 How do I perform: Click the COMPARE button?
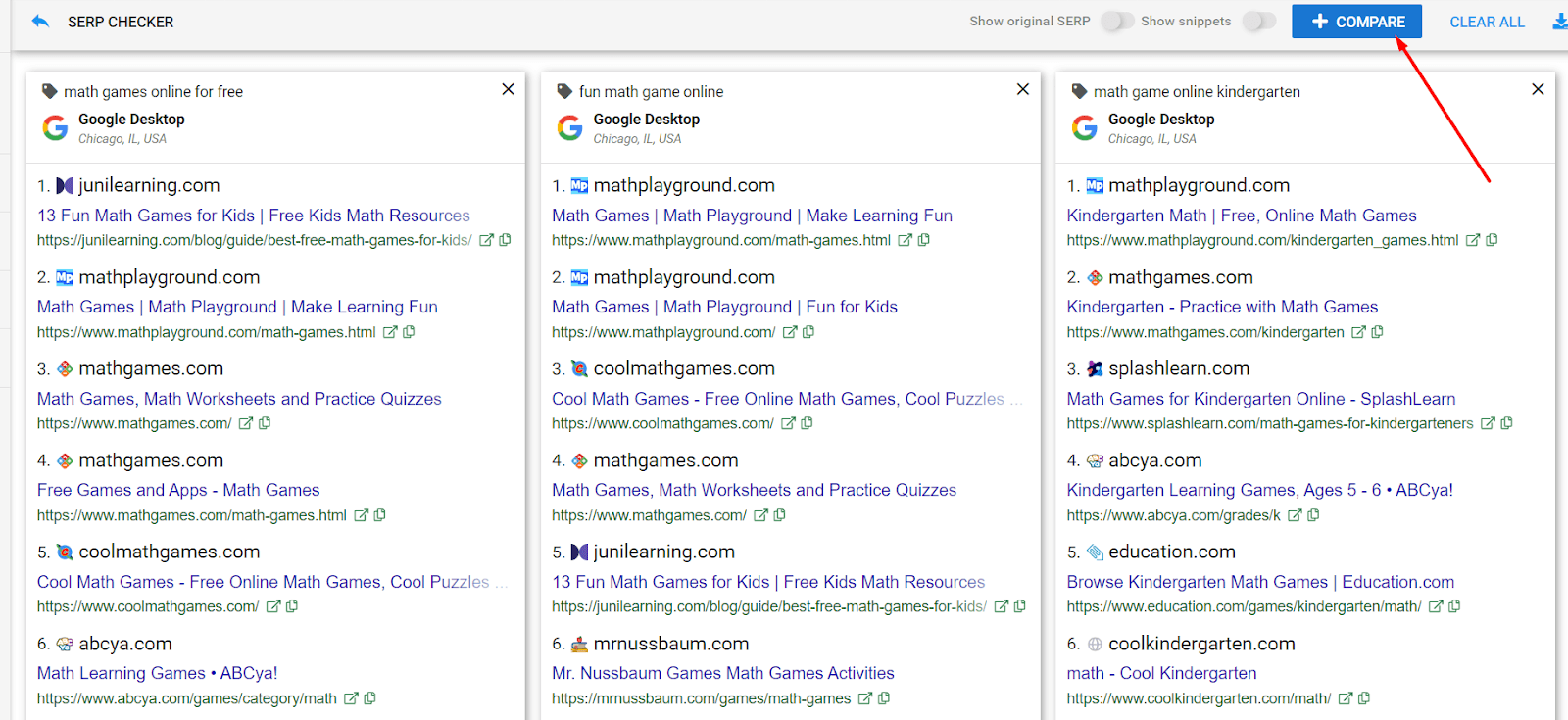point(1357,22)
